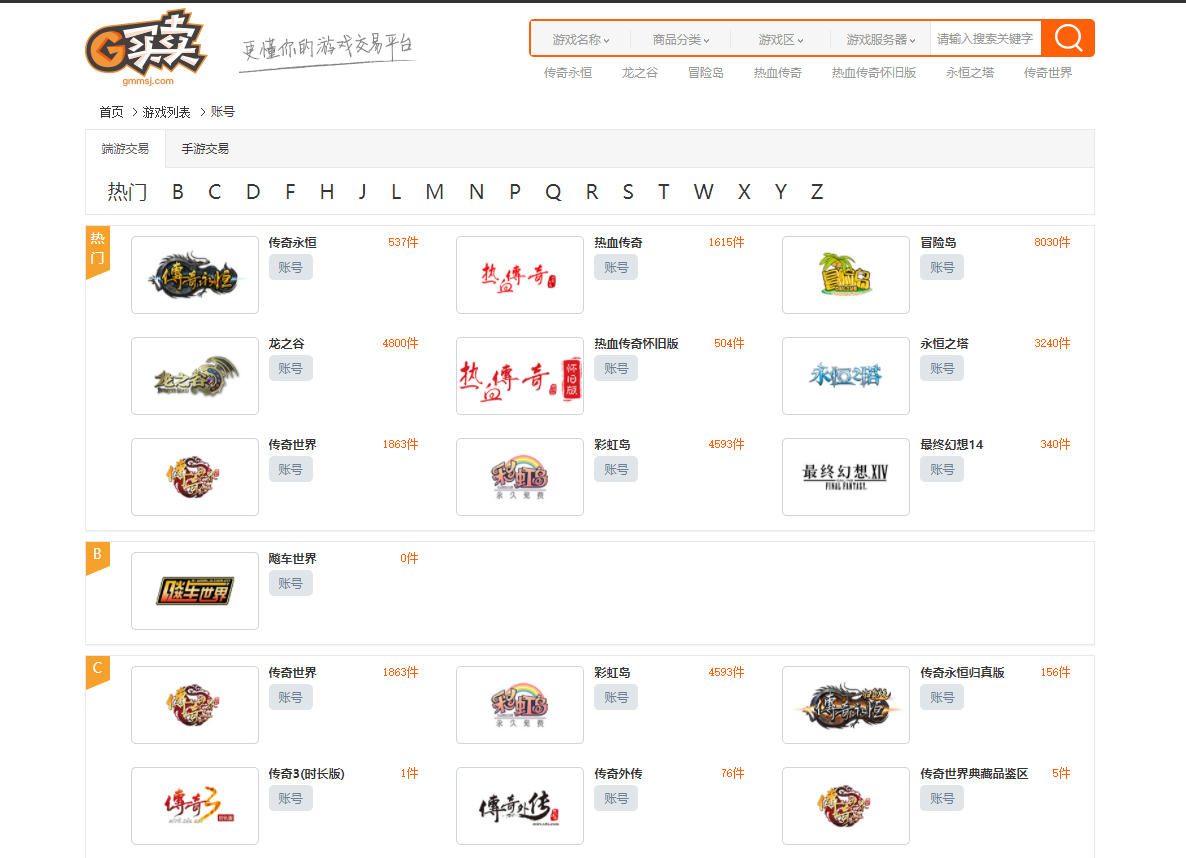Select letter C in the alphabet filter
The width and height of the screenshot is (1186, 858).
(215, 191)
